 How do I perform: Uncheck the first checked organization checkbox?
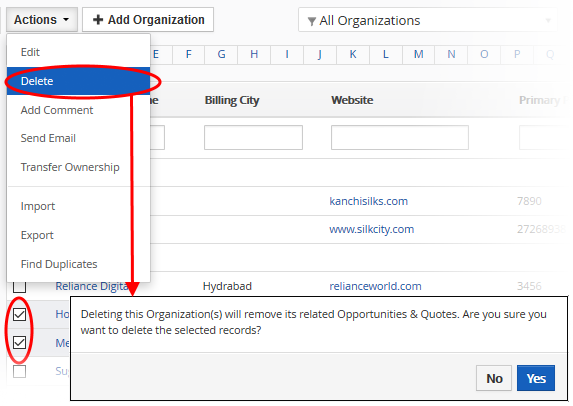point(19,314)
